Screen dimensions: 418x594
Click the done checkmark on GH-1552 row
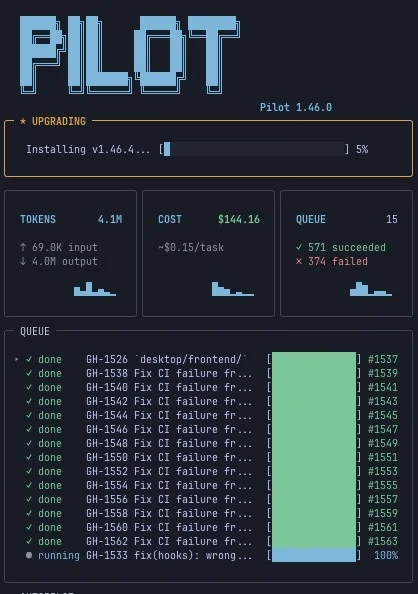29,471
